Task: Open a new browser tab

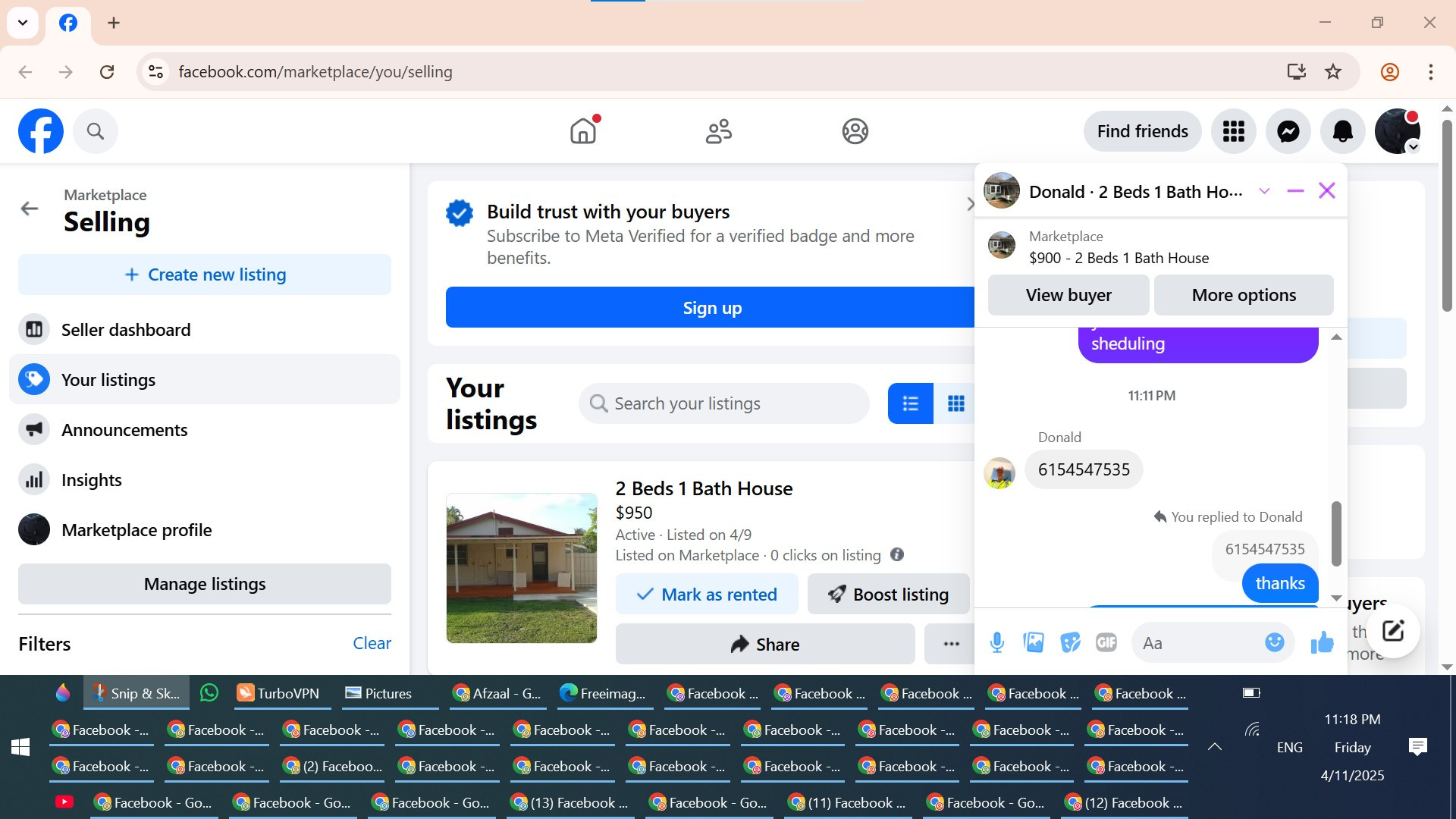Action: pyautogui.click(x=114, y=23)
